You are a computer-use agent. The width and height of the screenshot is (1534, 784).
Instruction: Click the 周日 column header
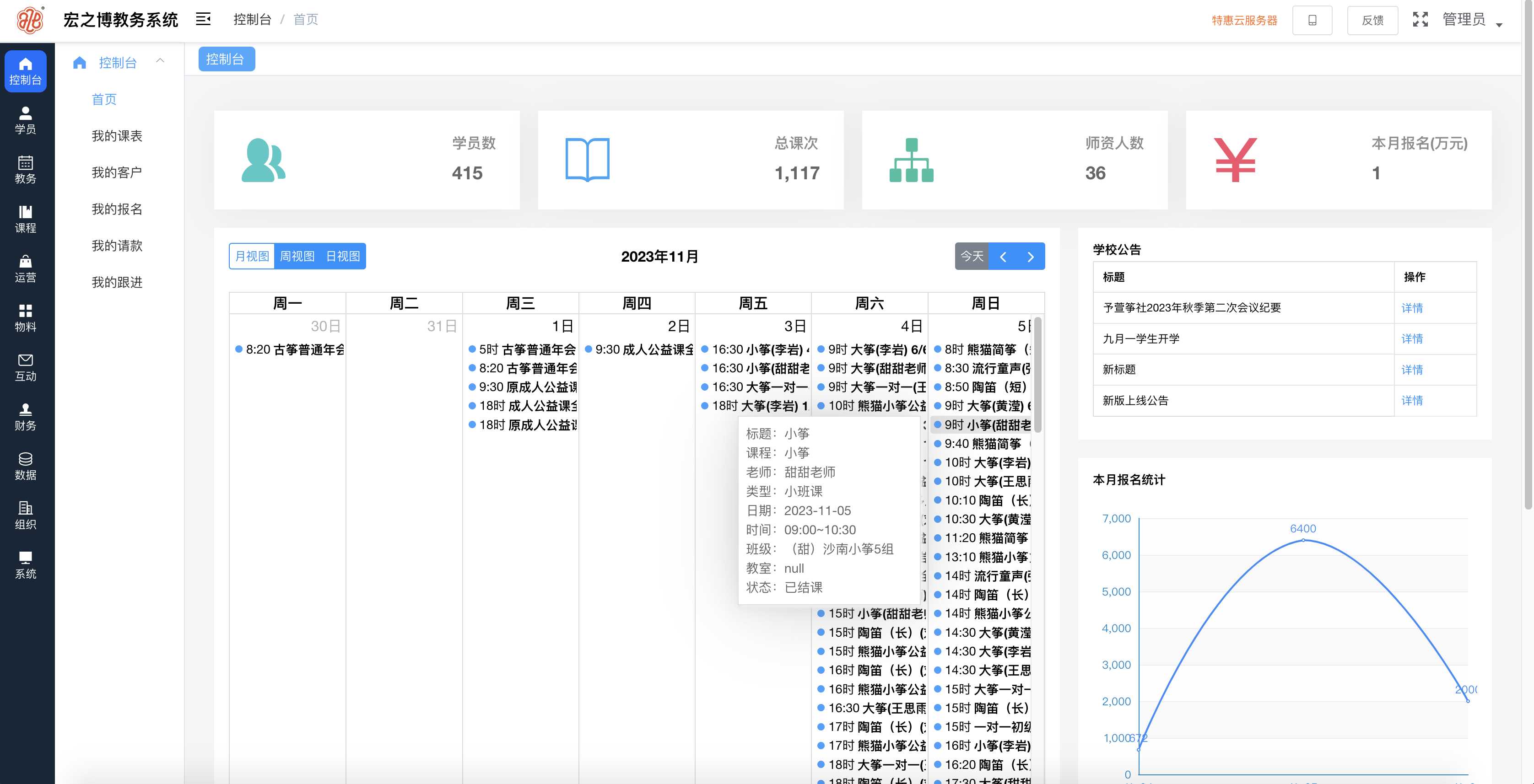[986, 304]
